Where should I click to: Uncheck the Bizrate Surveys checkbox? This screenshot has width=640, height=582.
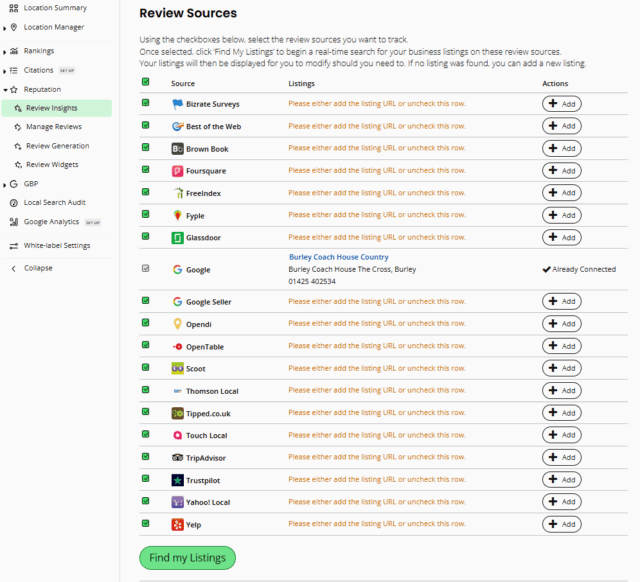pyautogui.click(x=146, y=103)
